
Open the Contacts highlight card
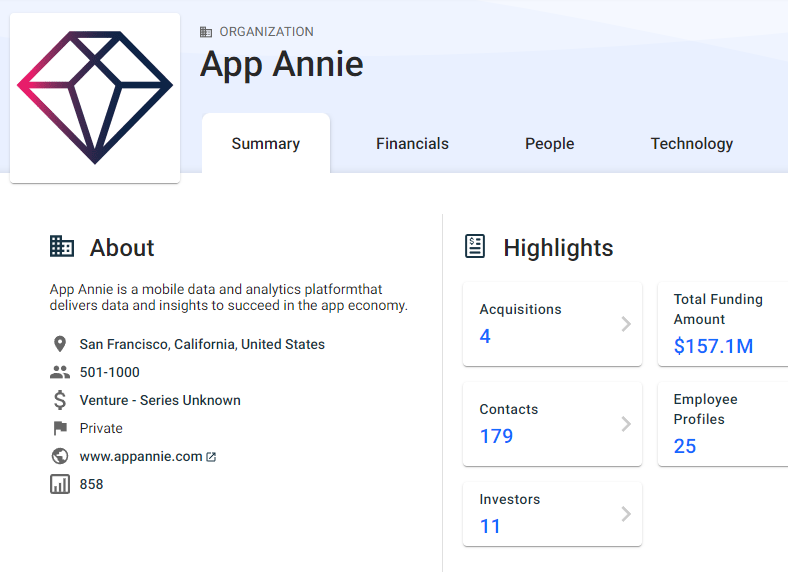(x=552, y=424)
